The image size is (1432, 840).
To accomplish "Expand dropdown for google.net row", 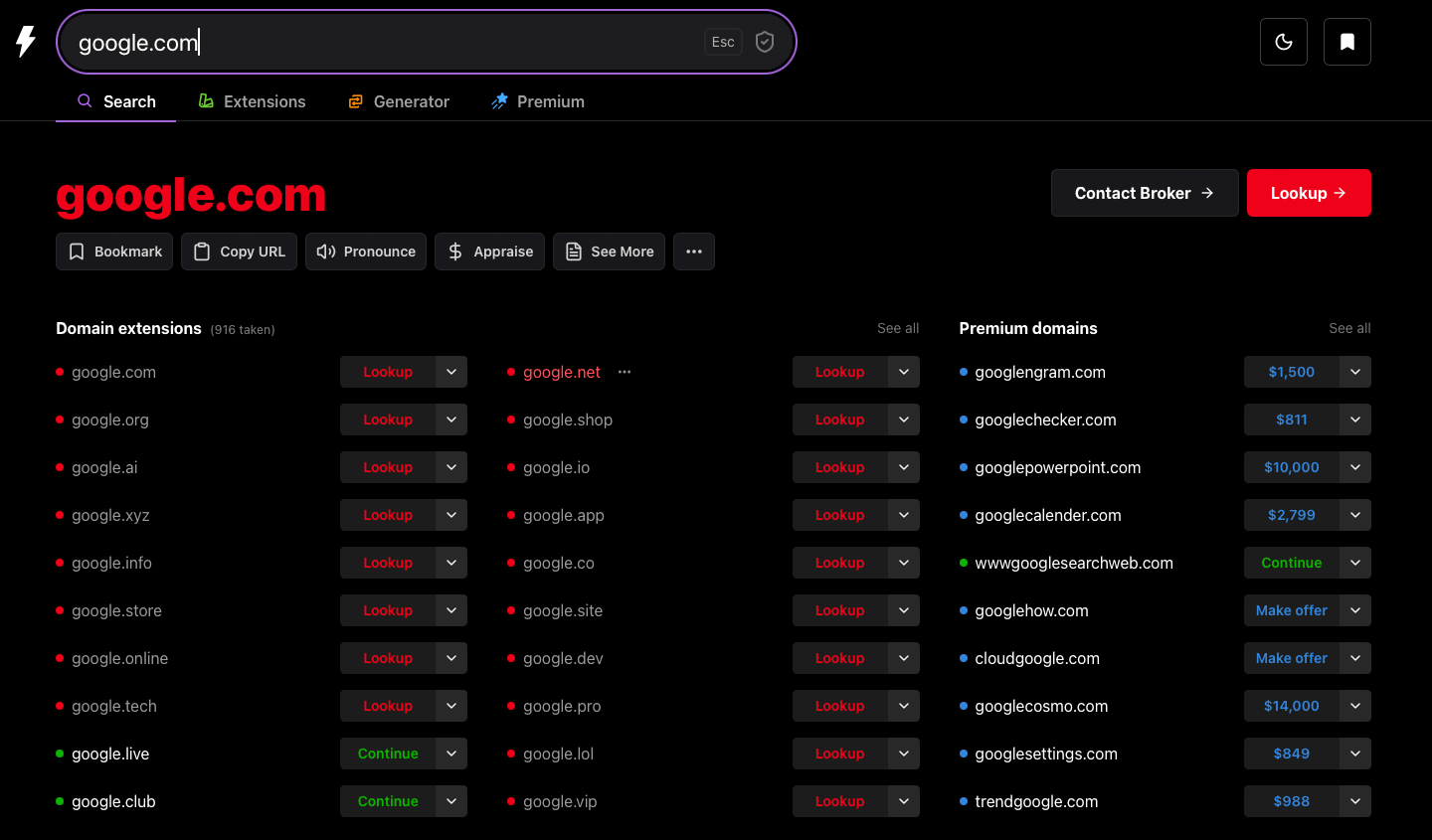I will click(x=904, y=372).
